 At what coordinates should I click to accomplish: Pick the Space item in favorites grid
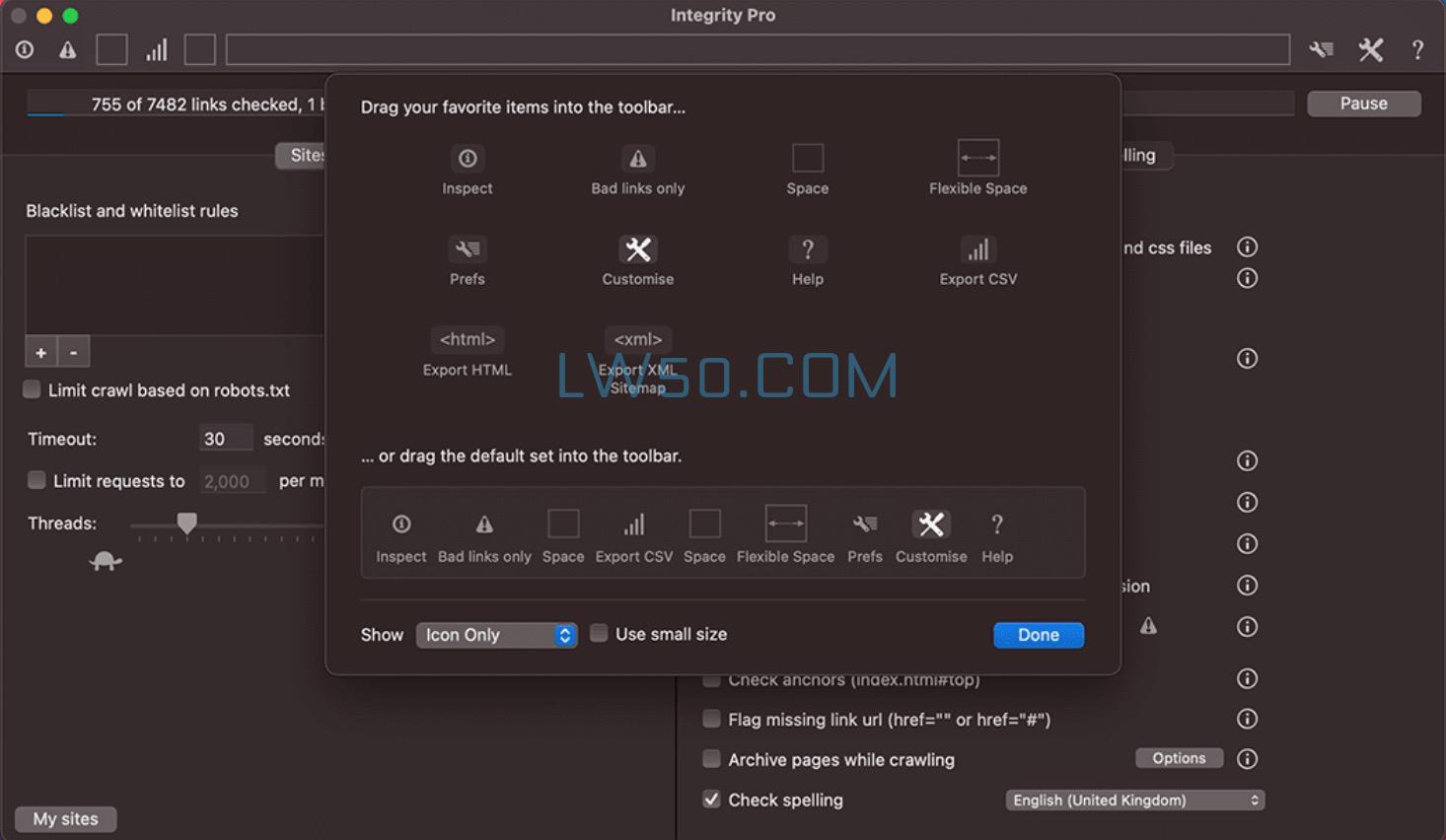pos(808,171)
